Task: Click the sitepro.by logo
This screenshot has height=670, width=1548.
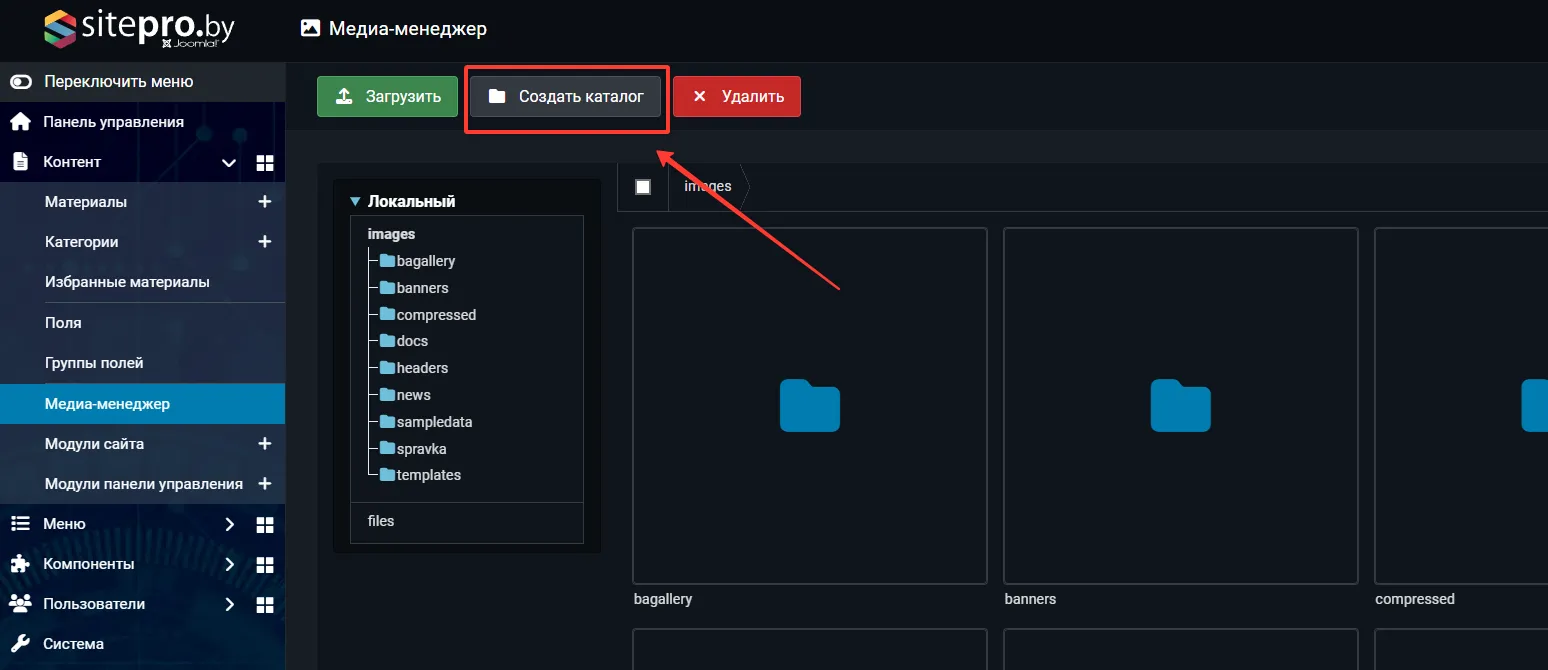Action: tap(138, 29)
